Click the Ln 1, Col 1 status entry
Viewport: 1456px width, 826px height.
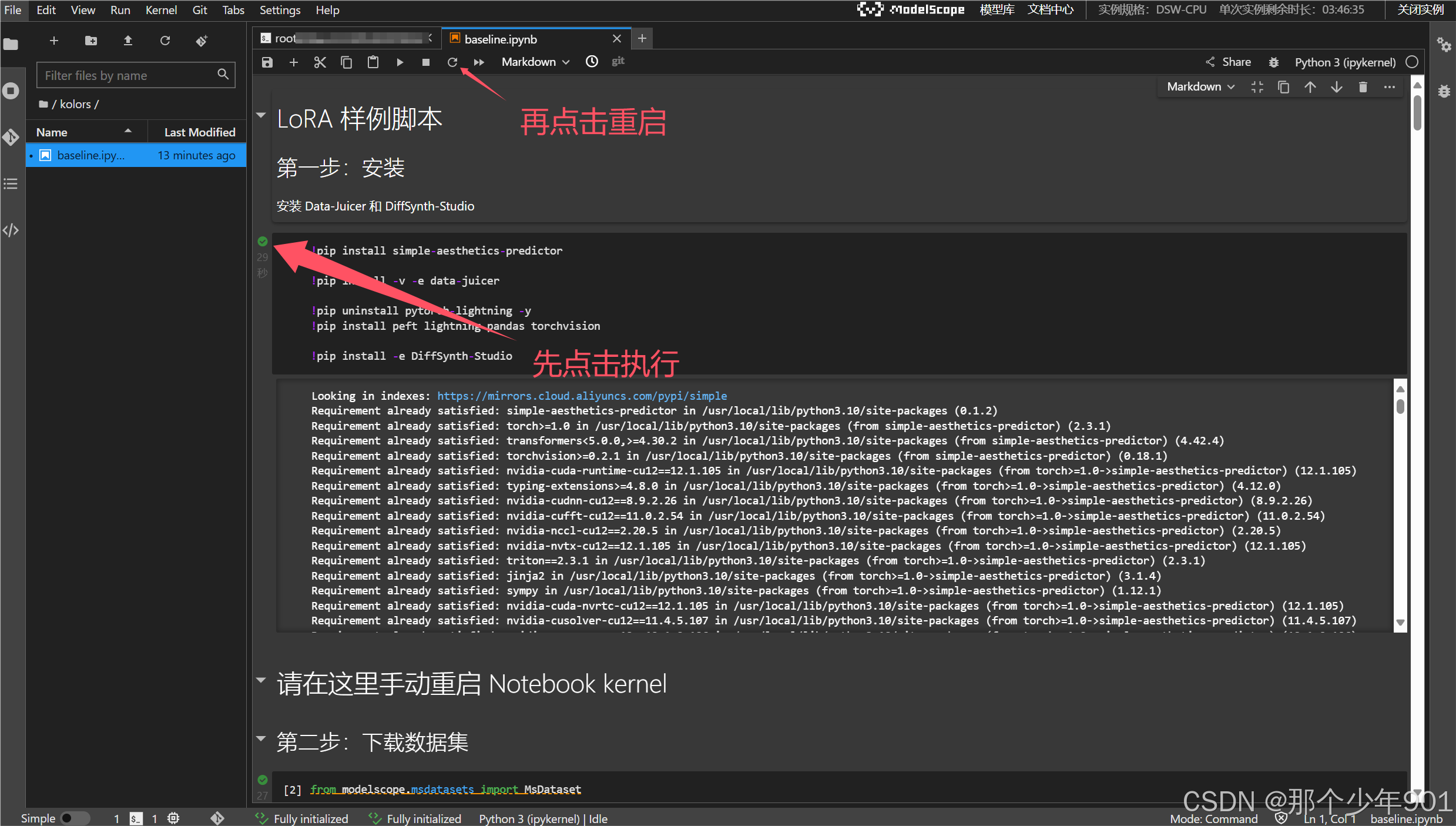tap(1330, 819)
